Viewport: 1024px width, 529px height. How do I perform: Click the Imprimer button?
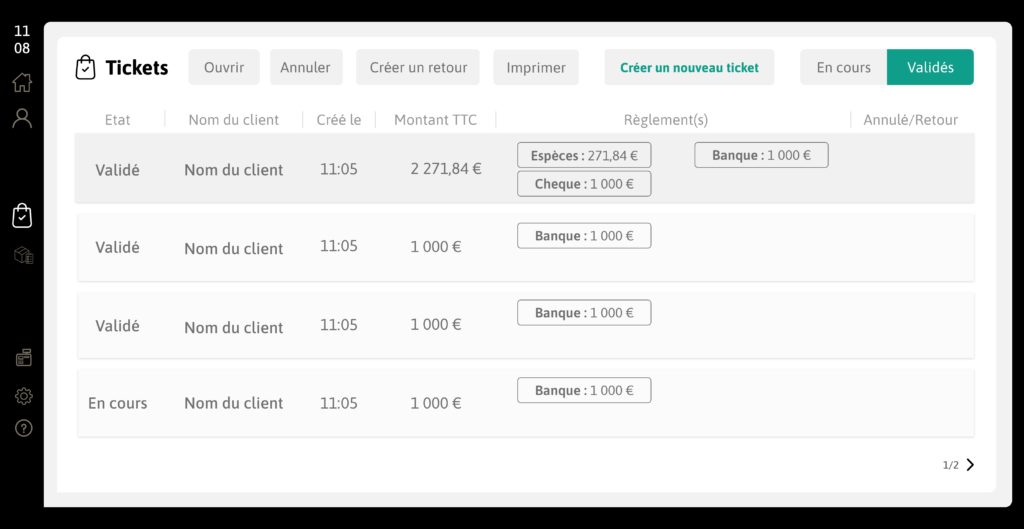(x=536, y=67)
